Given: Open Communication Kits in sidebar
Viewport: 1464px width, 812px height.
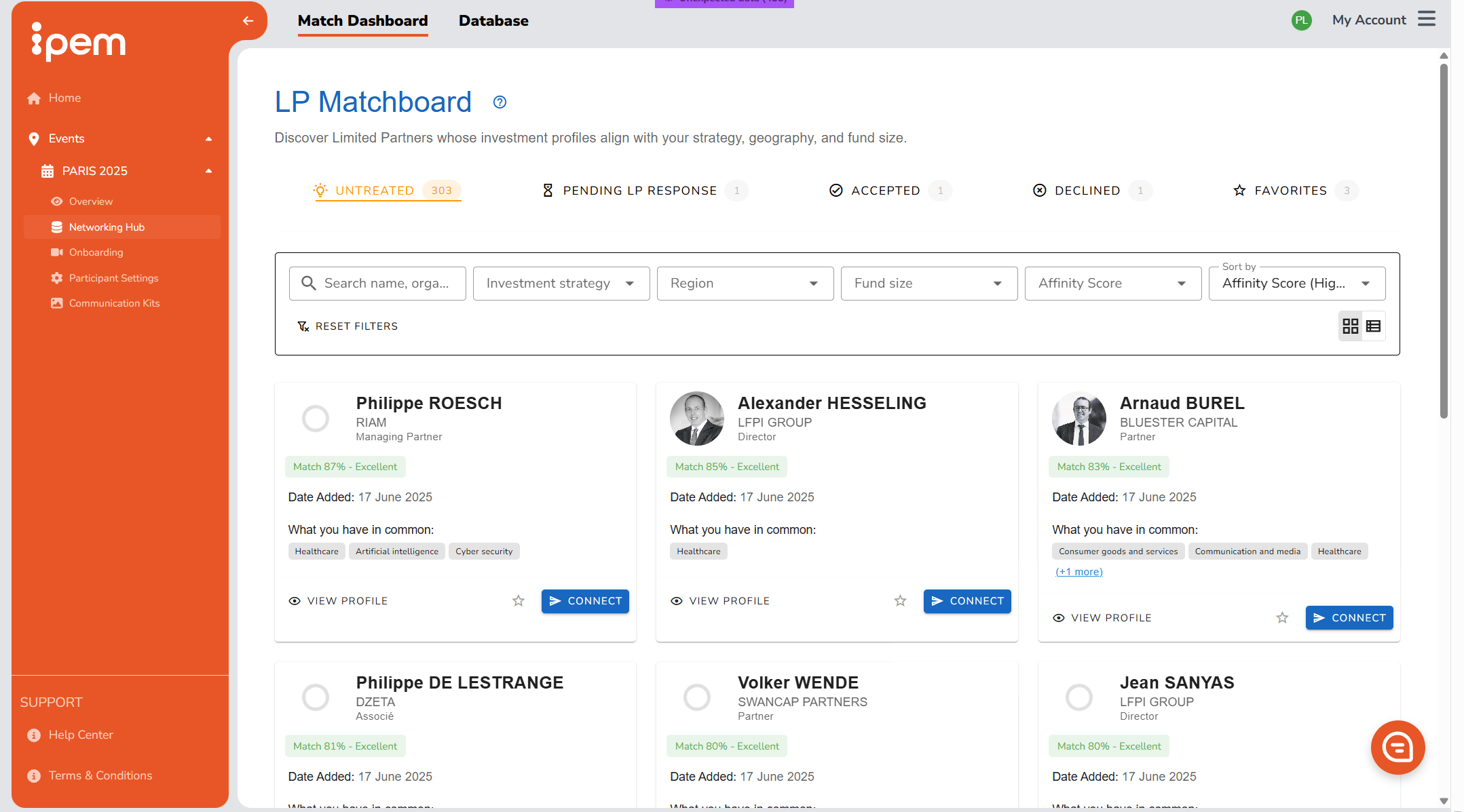Looking at the screenshot, I should [114, 303].
